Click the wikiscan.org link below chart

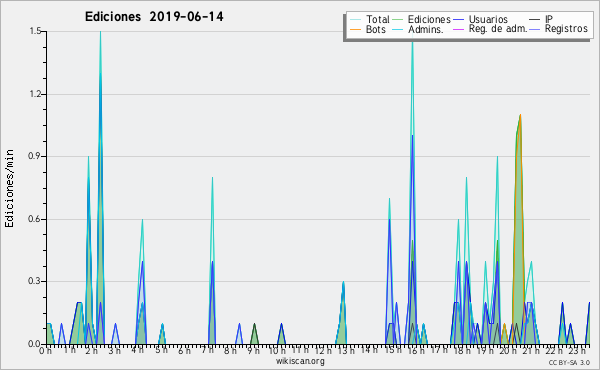point(300,361)
